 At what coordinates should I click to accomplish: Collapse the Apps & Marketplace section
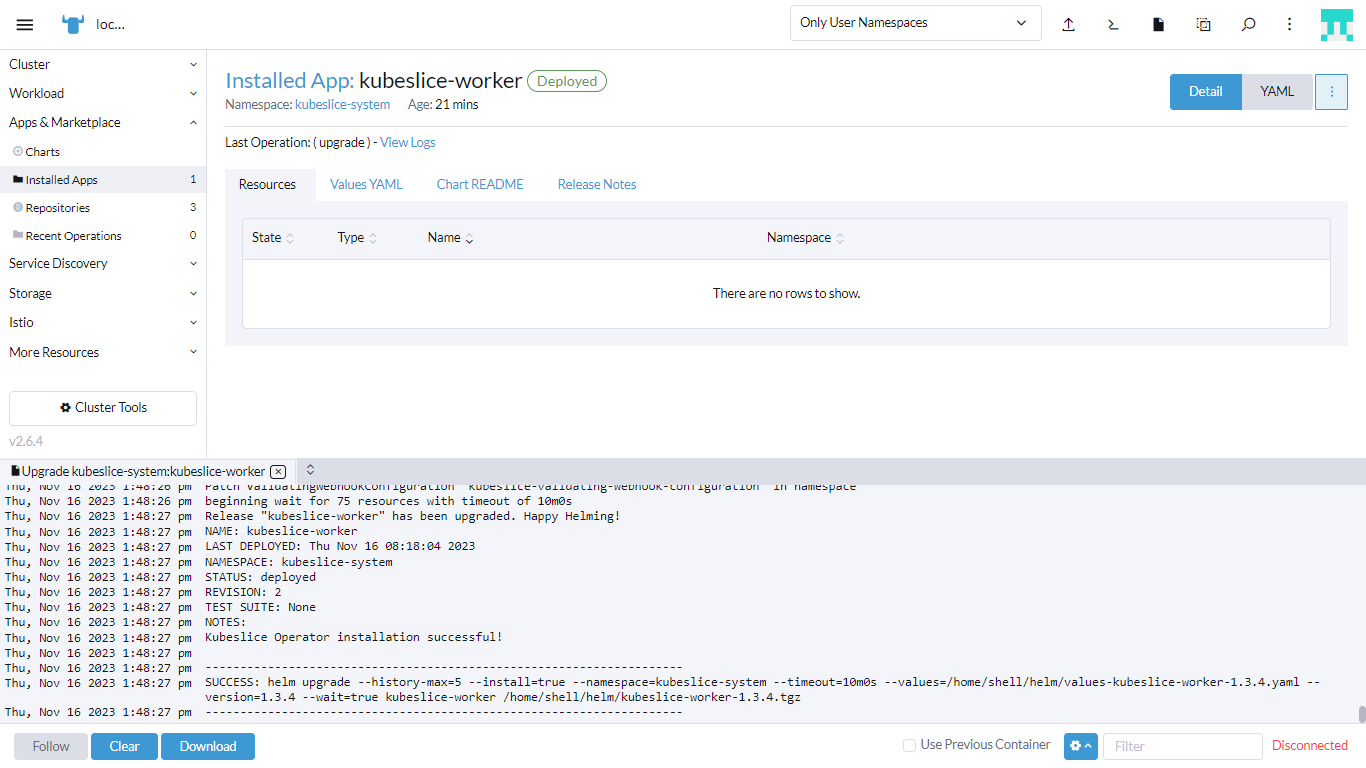click(103, 122)
